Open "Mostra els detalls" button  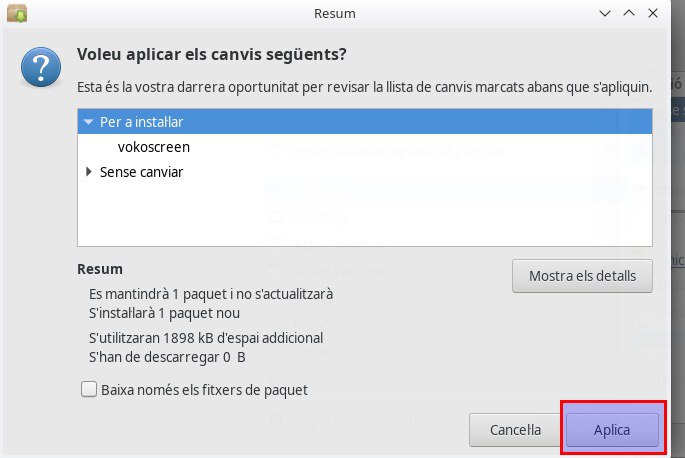pos(582,276)
